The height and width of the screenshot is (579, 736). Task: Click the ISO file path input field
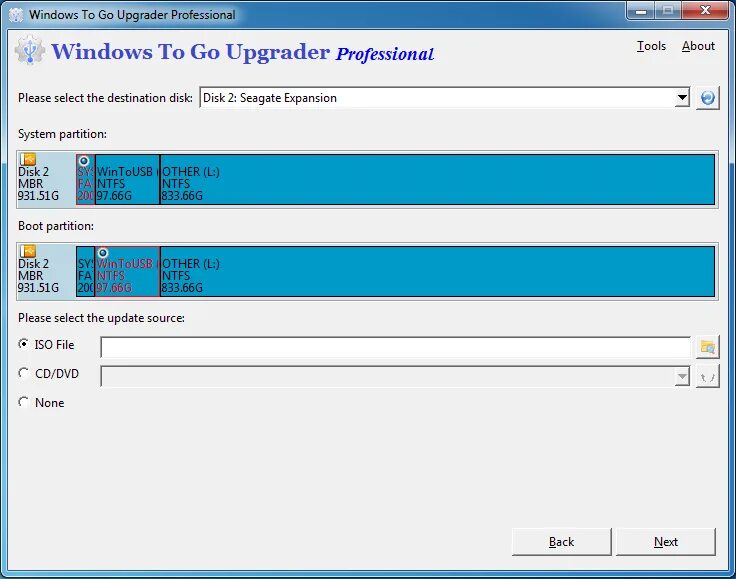point(395,347)
